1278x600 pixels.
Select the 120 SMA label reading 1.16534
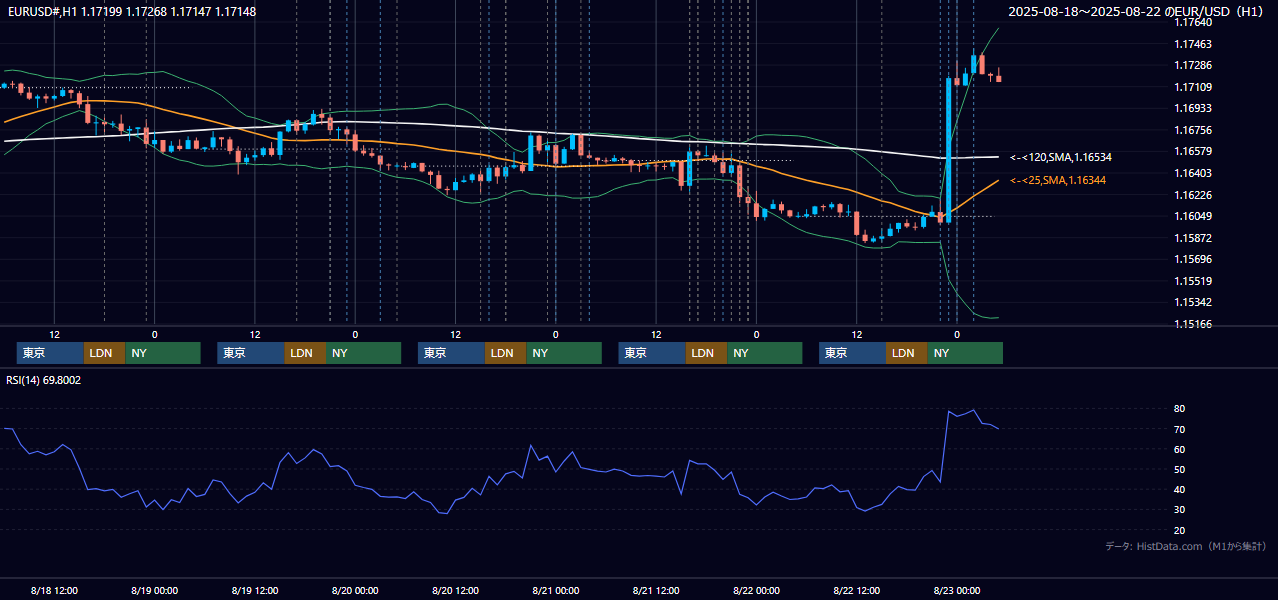click(1061, 158)
